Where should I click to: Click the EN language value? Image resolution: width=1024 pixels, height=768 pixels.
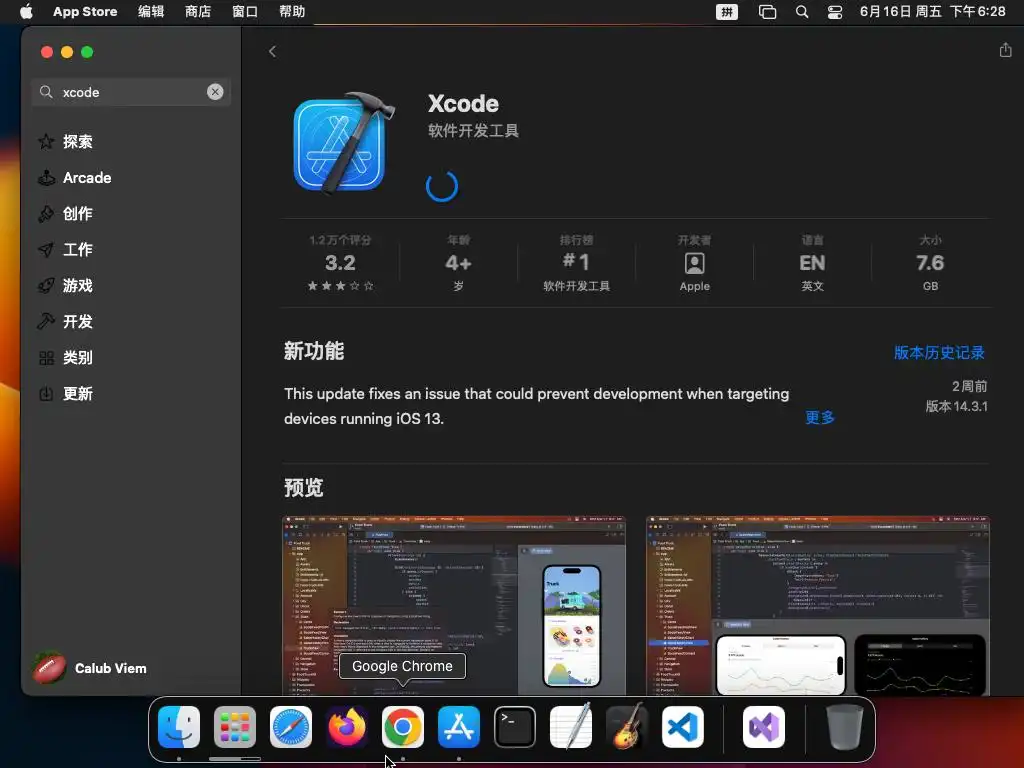[x=812, y=263]
